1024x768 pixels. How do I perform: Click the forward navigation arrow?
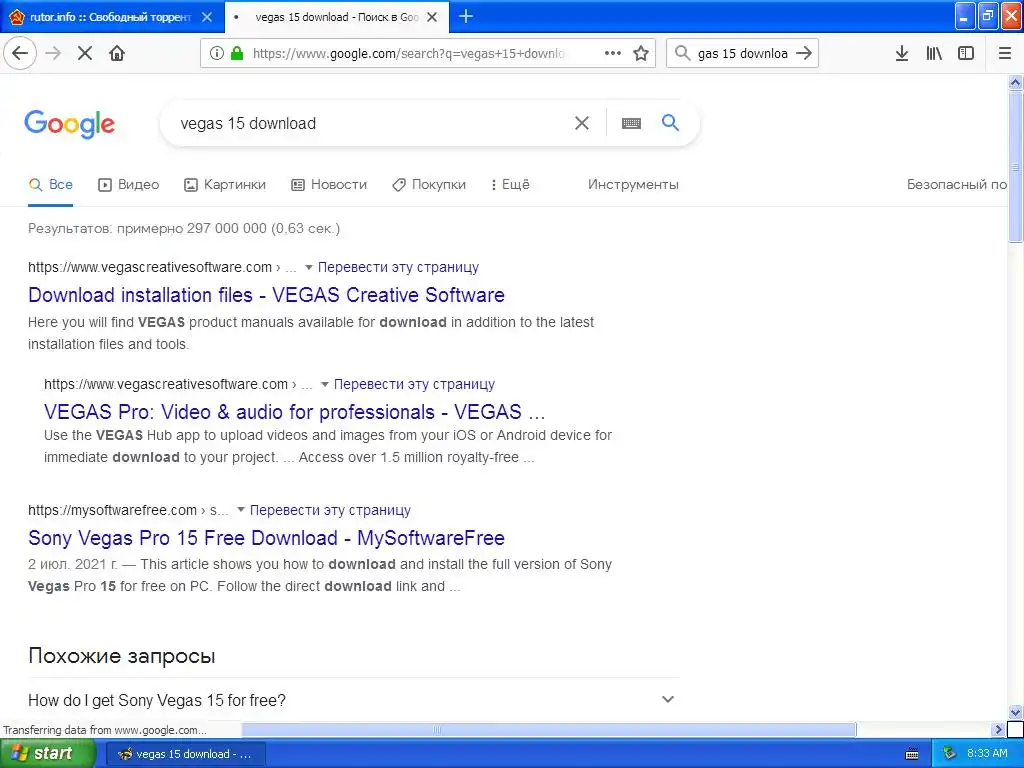(53, 53)
